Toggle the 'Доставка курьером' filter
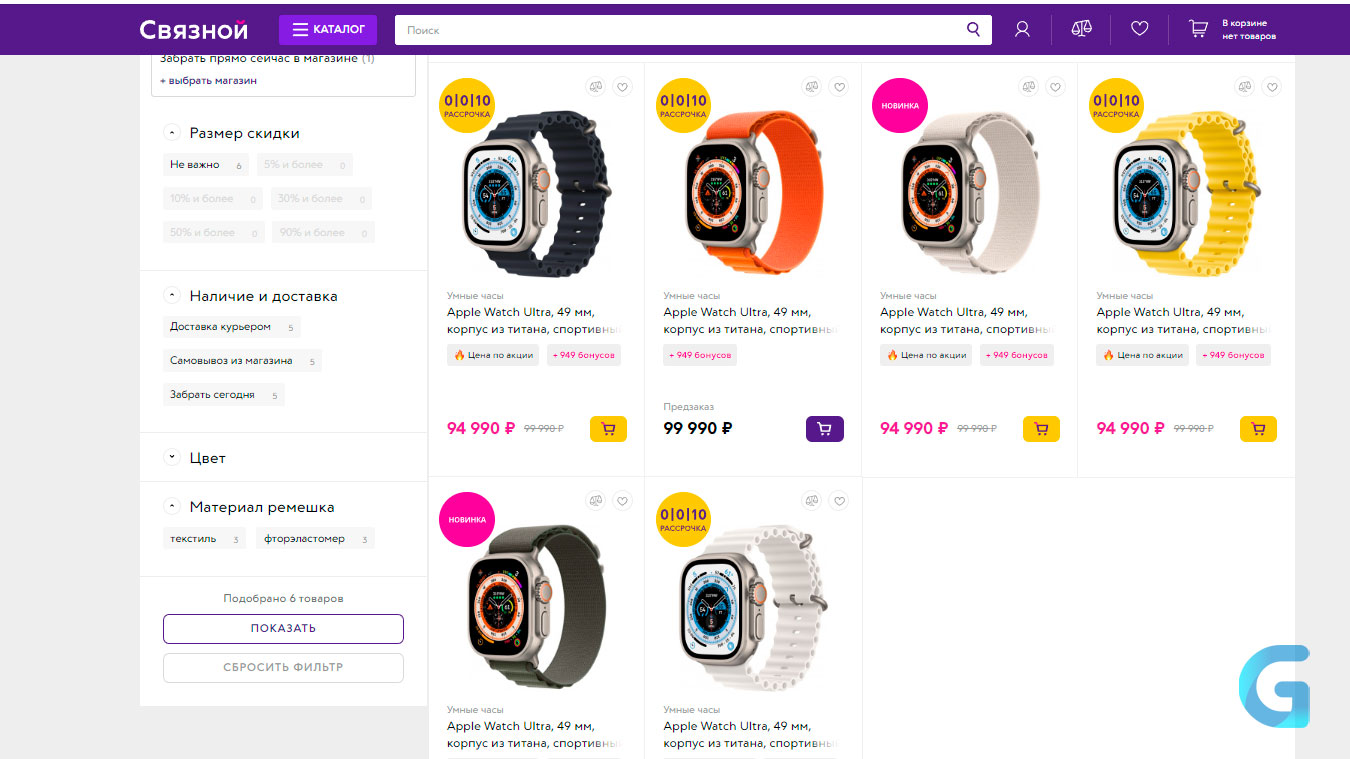 pyautogui.click(x=231, y=327)
